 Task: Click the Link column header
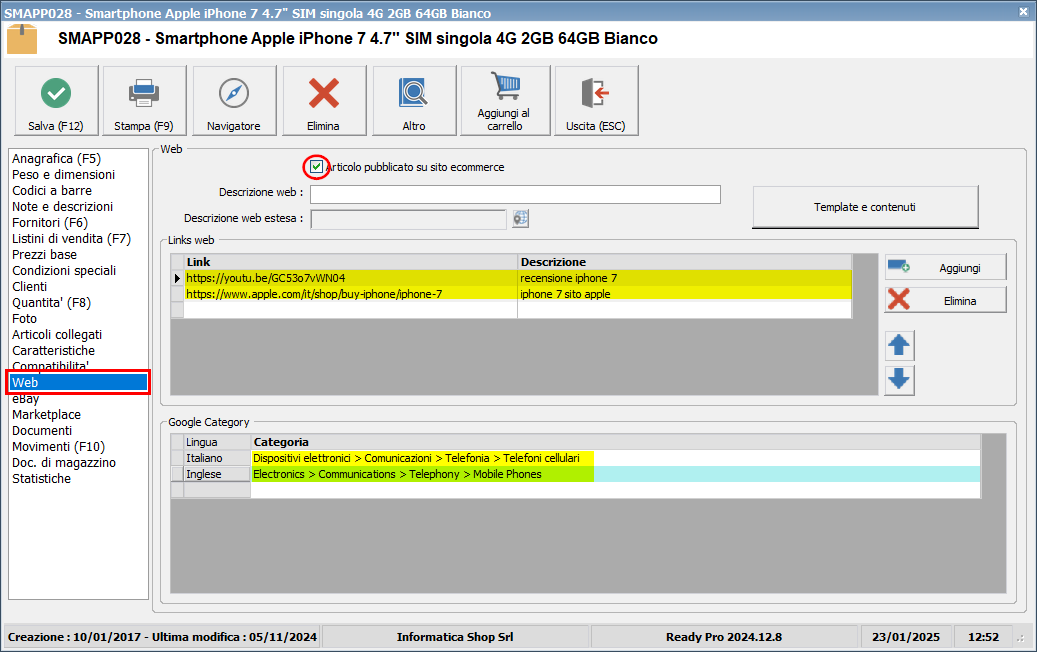coord(351,262)
